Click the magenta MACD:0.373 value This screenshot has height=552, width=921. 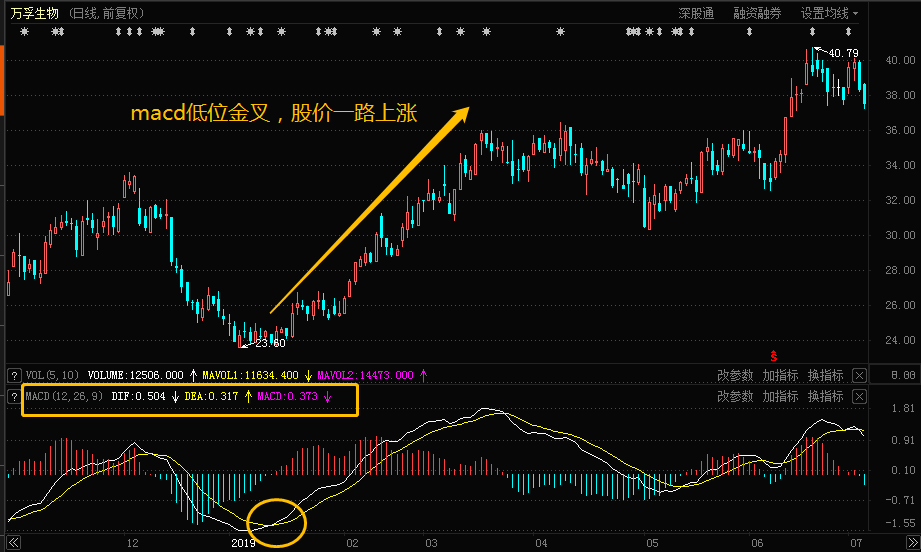pyautogui.click(x=287, y=396)
